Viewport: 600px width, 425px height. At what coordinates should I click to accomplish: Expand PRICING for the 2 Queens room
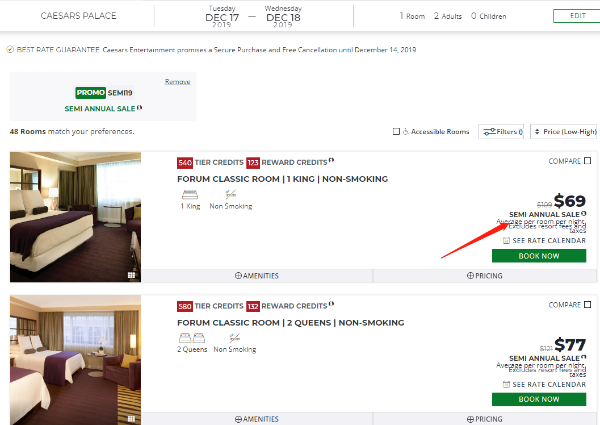tap(485, 419)
